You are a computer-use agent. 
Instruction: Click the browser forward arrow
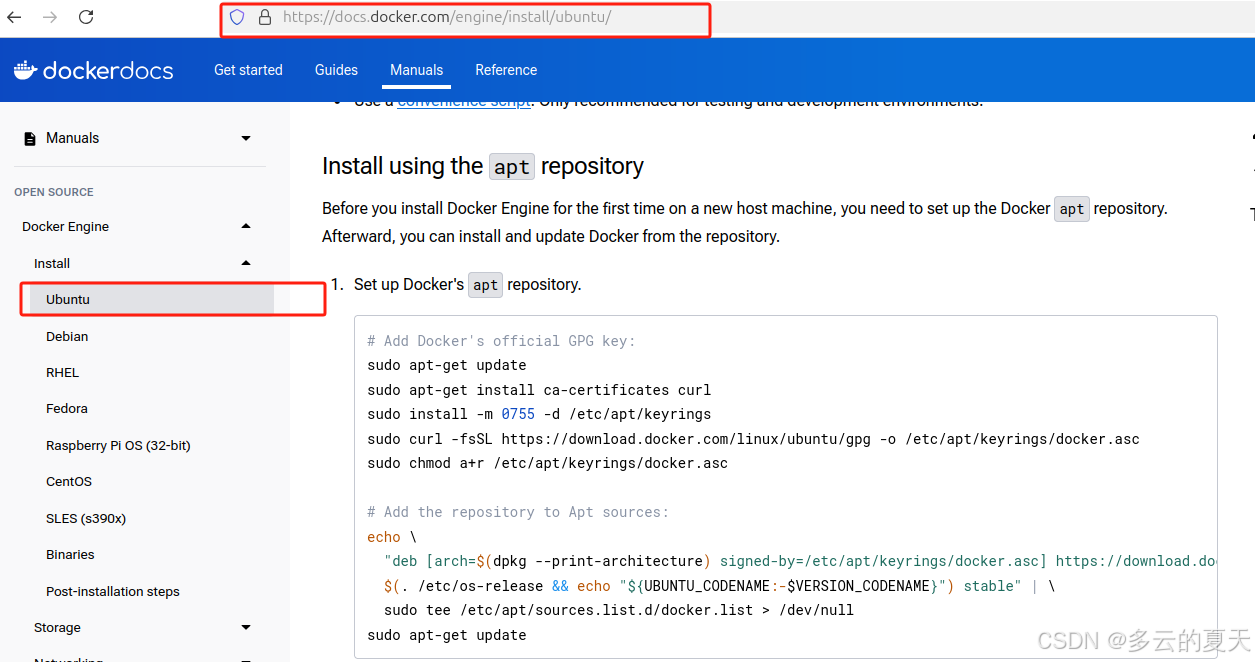(50, 17)
